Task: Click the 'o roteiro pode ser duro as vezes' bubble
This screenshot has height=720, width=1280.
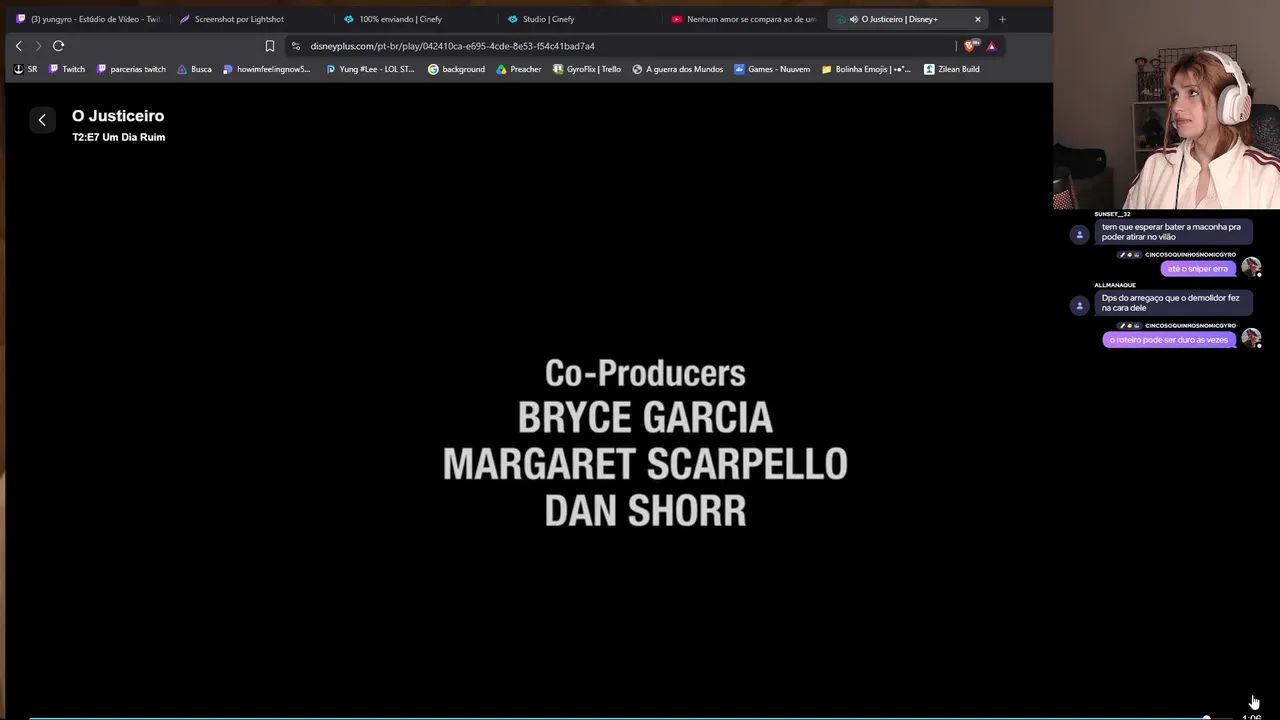Action: [x=1168, y=340]
